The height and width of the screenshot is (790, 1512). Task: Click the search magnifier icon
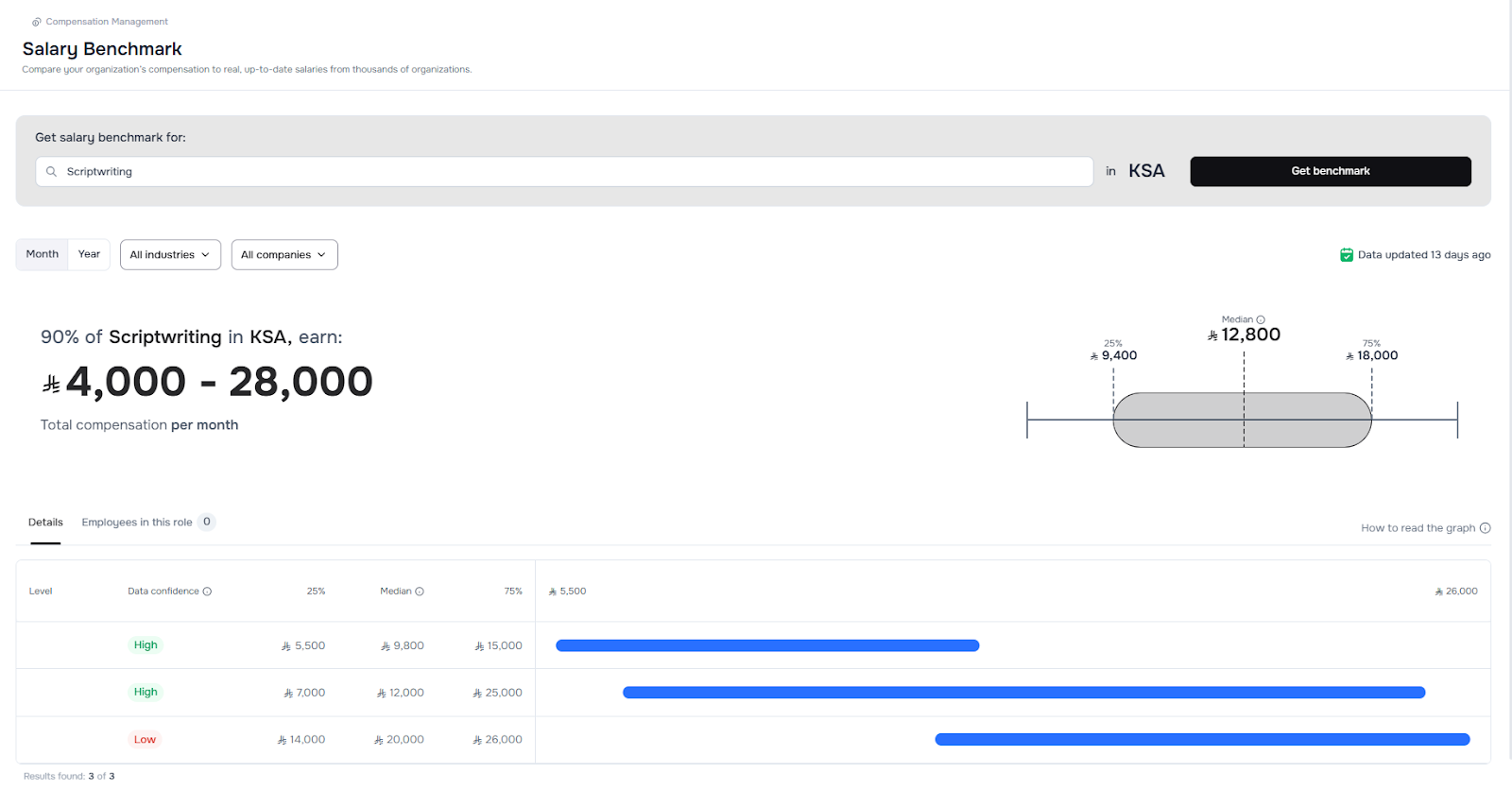click(51, 172)
